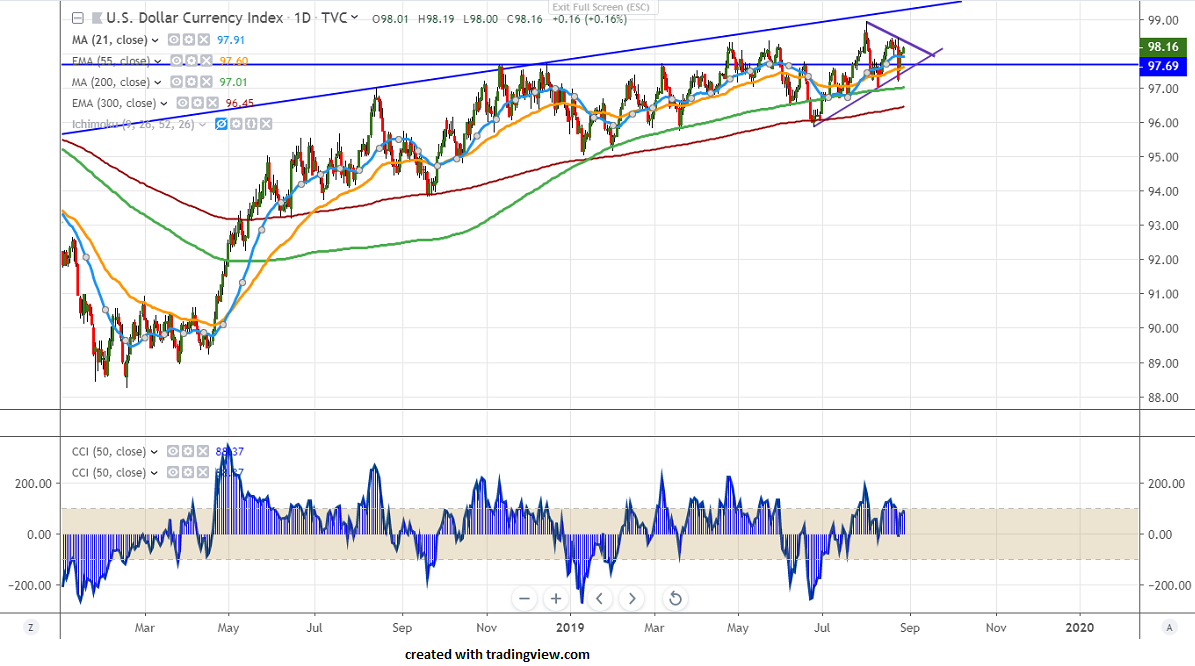Toggle auto scale with A button
The height and width of the screenshot is (666, 1195).
[1168, 627]
